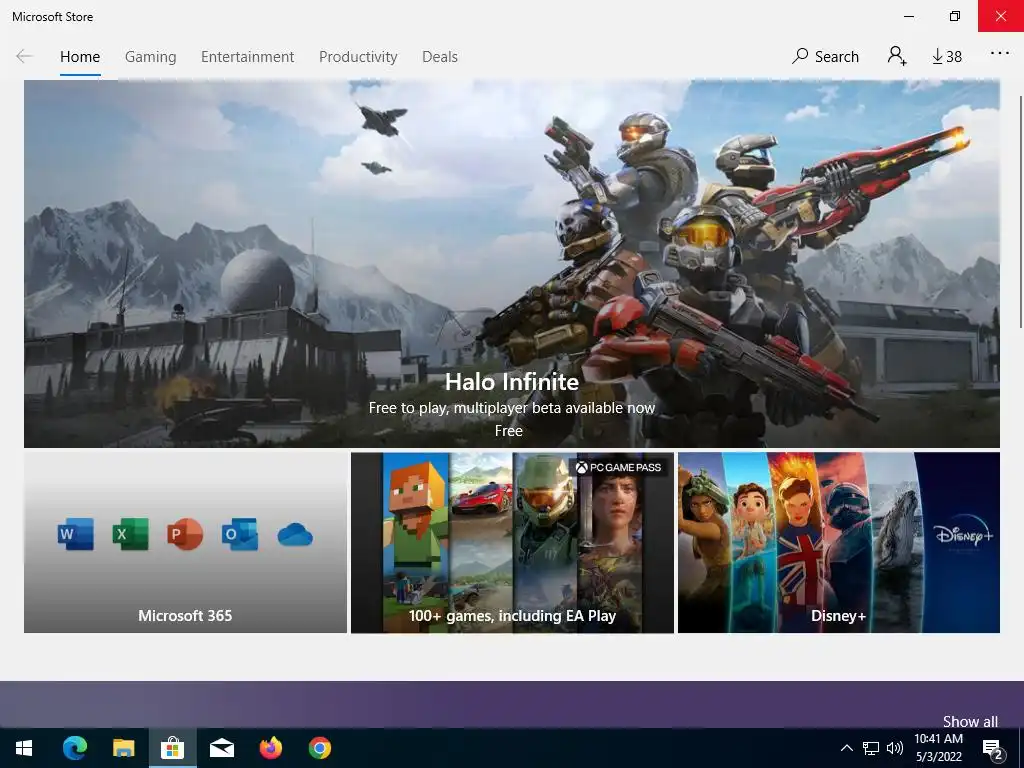Image resolution: width=1024 pixels, height=768 pixels.
Task: Click the OneDrive cloud icon in the tile
Action: coord(295,535)
